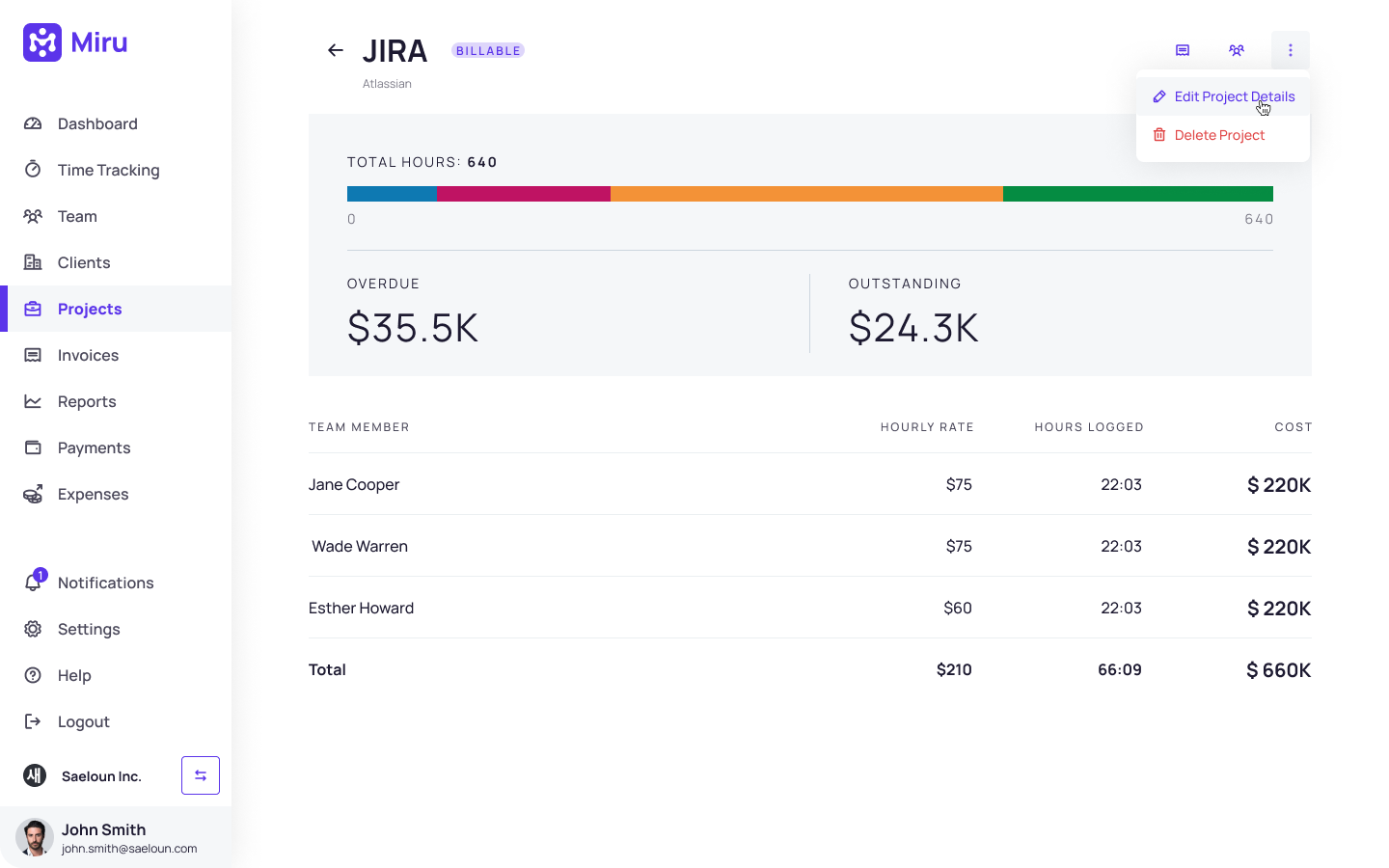This screenshot has height=868, width=1389.
Task: Open John Smith's profile name
Action: tap(104, 829)
